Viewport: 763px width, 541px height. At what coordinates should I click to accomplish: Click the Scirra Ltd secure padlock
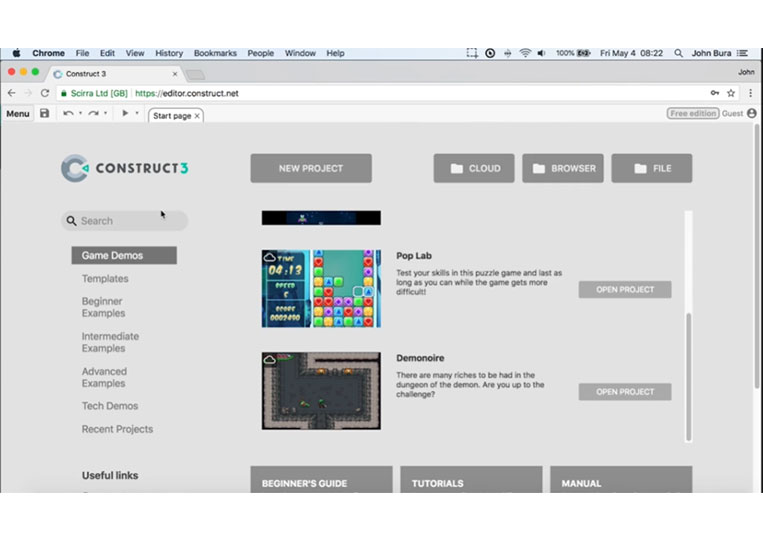tap(64, 93)
